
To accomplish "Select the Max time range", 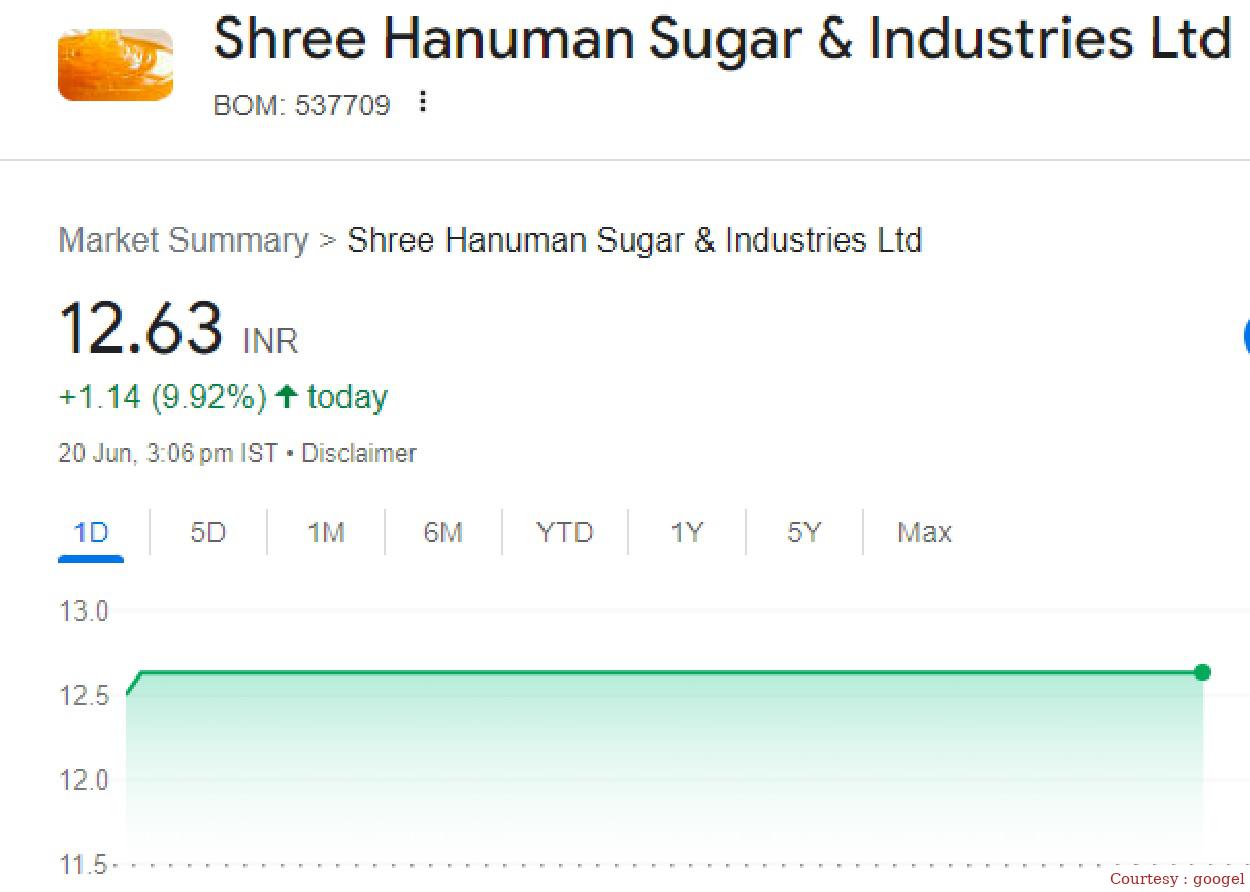I will [922, 532].
